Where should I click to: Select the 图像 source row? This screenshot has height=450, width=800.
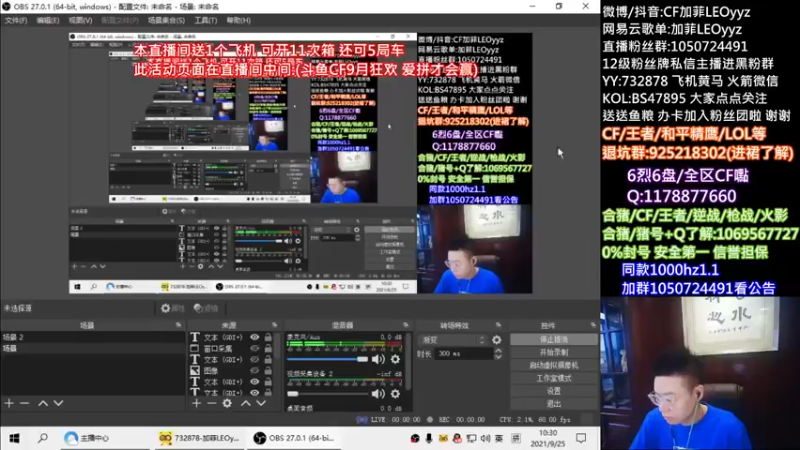232,371
